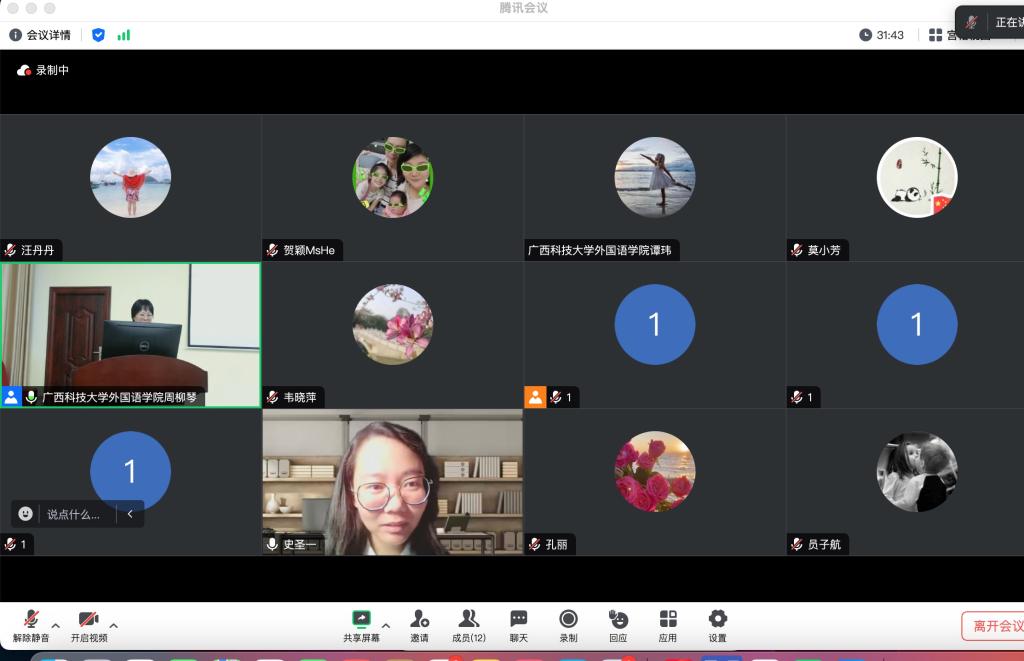Click the blue security shield icon
The width and height of the screenshot is (1024, 661).
[98, 35]
